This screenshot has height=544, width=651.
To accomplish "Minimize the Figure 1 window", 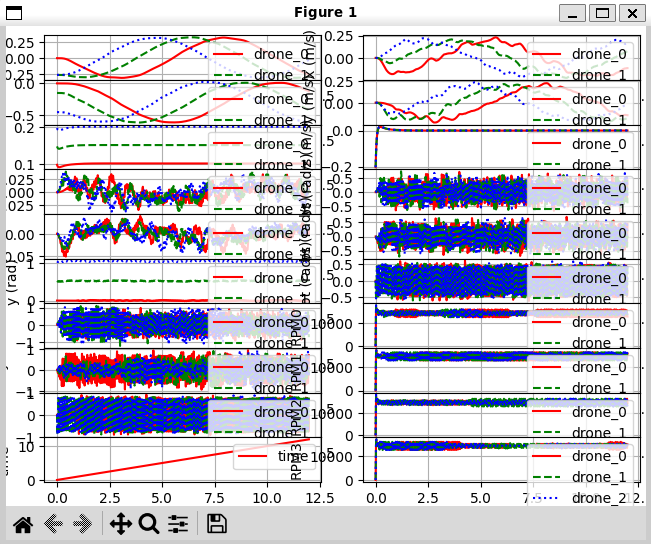I will (572, 13).
